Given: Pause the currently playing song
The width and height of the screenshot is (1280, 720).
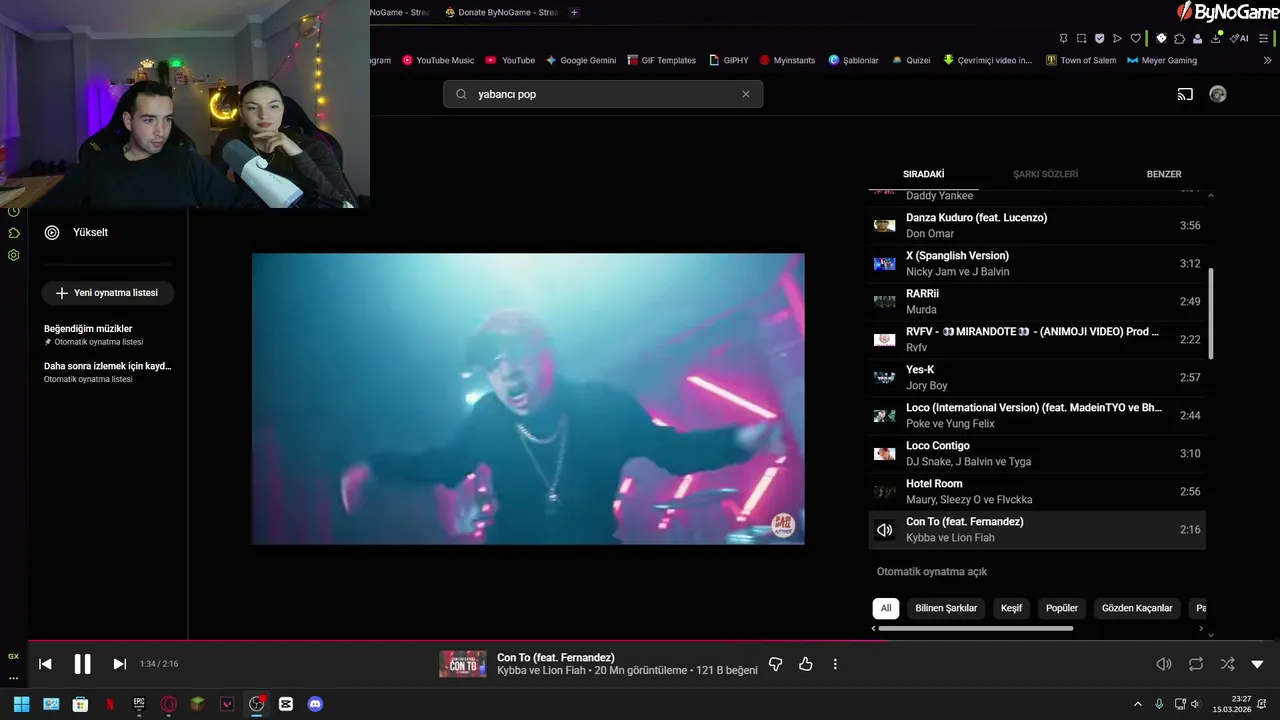Looking at the screenshot, I should pyautogui.click(x=82, y=664).
